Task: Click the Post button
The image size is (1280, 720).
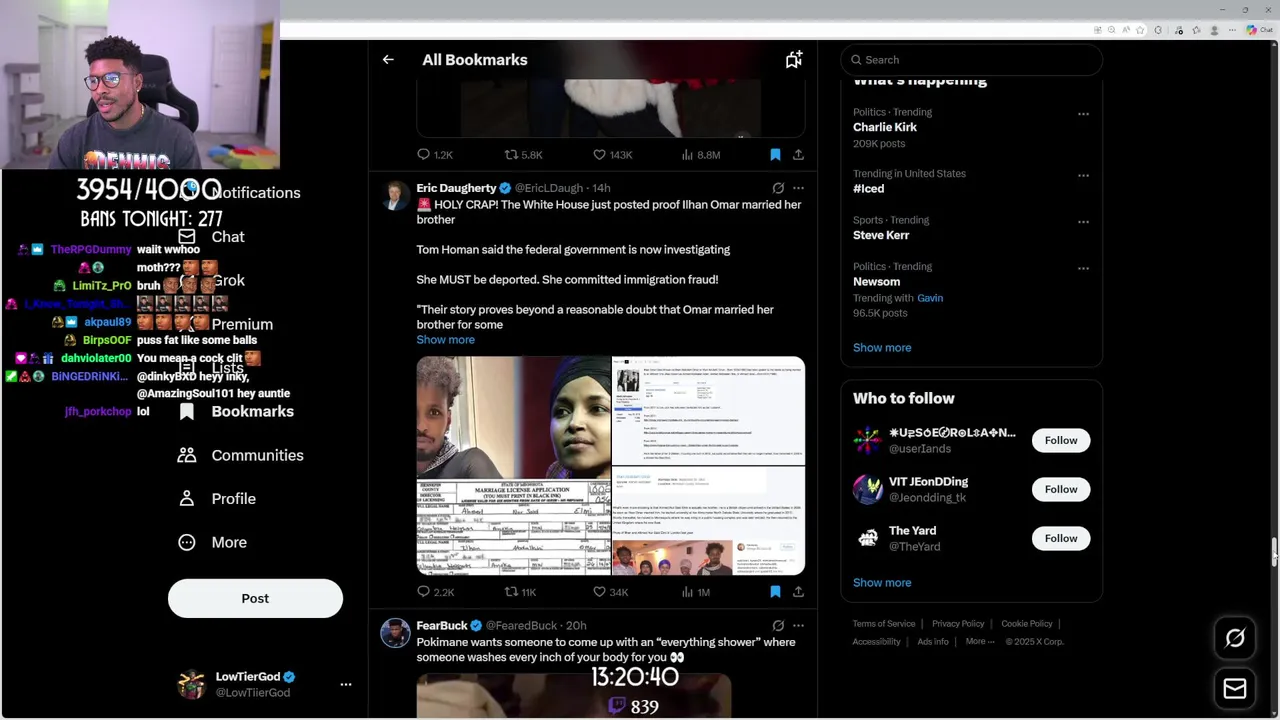Action: 255,598
